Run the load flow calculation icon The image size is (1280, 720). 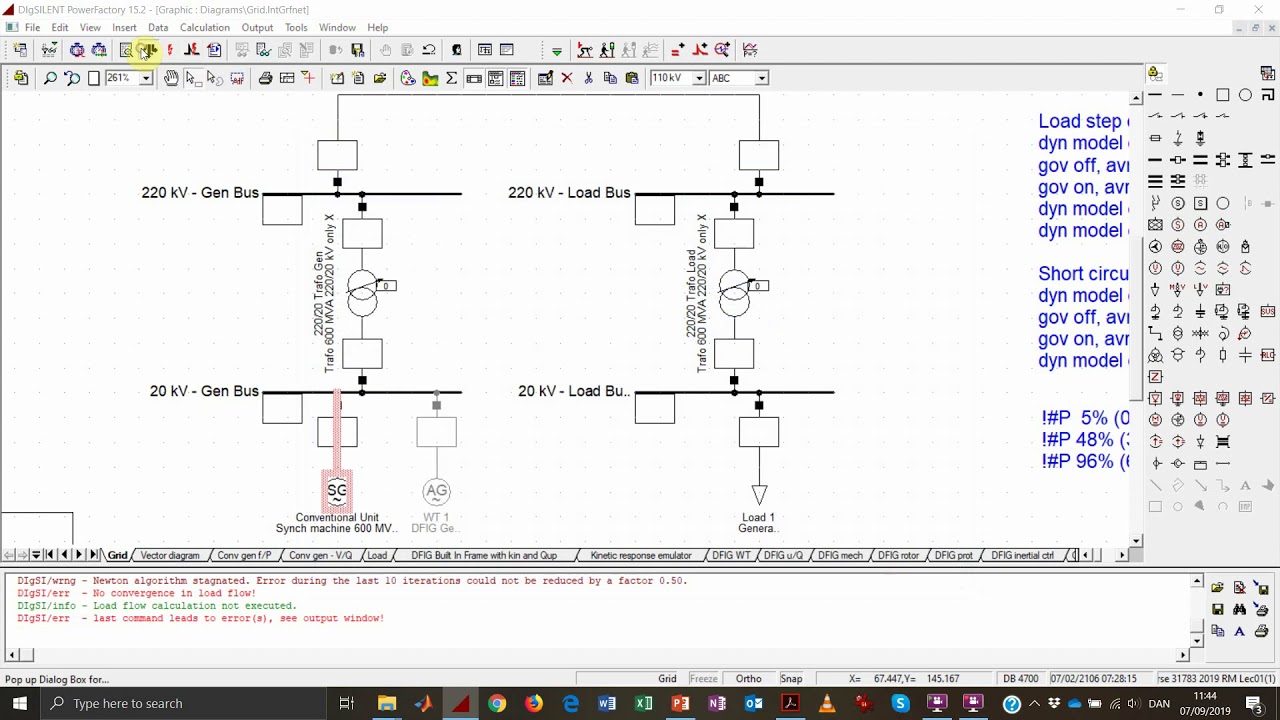148,50
